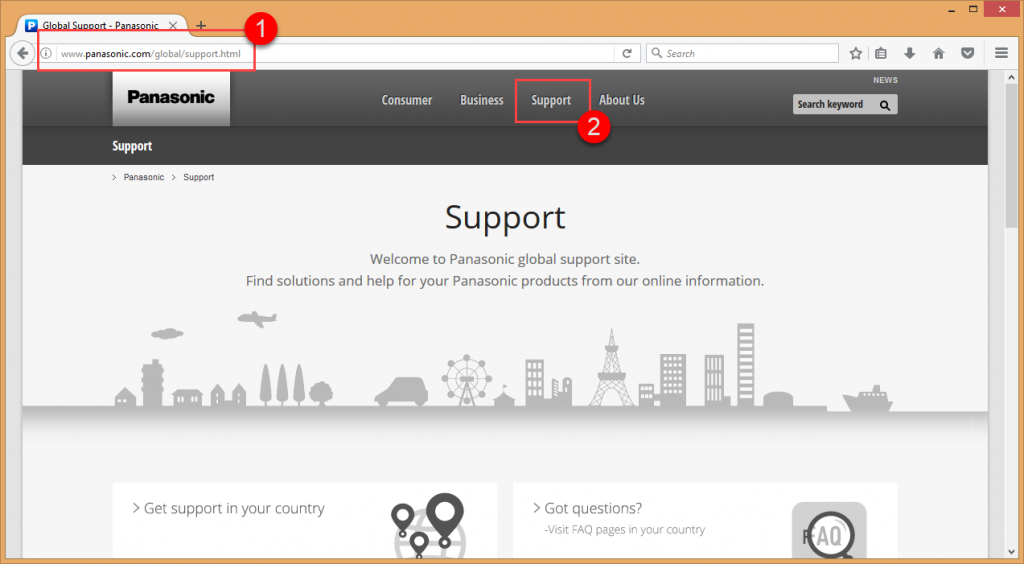Screen dimensions: 1024x564
Task: Click the browser Search box
Action: click(743, 54)
